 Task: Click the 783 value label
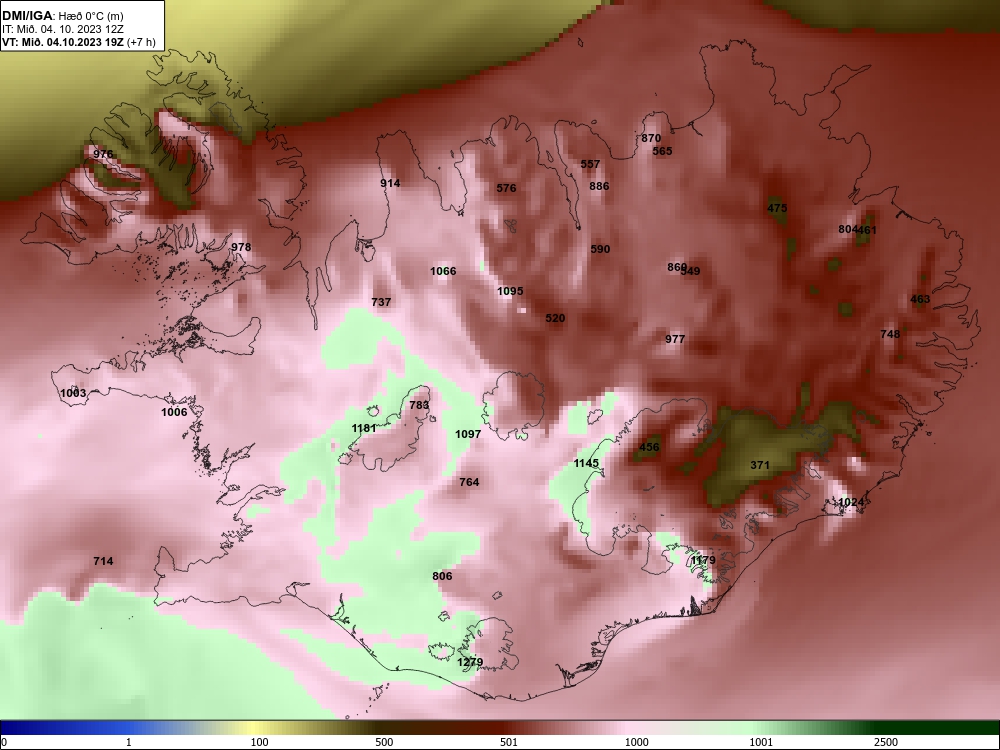point(420,406)
